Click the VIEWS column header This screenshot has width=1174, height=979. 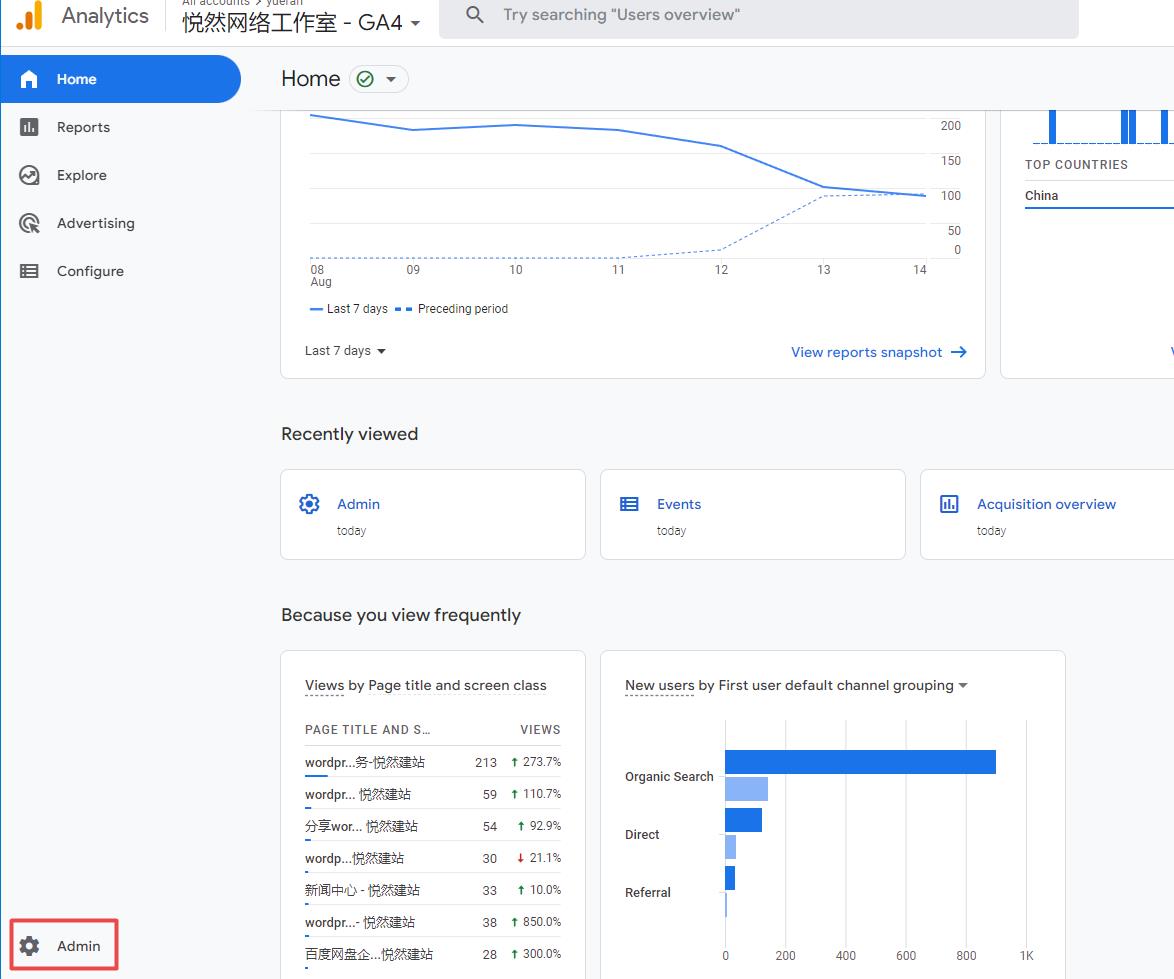tap(540, 730)
